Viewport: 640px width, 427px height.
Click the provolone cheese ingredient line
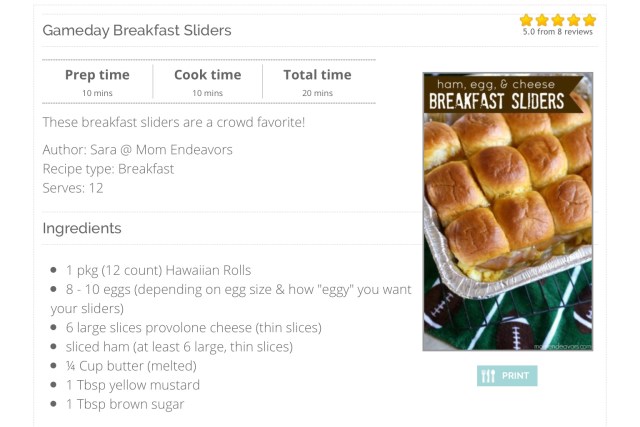pos(193,327)
